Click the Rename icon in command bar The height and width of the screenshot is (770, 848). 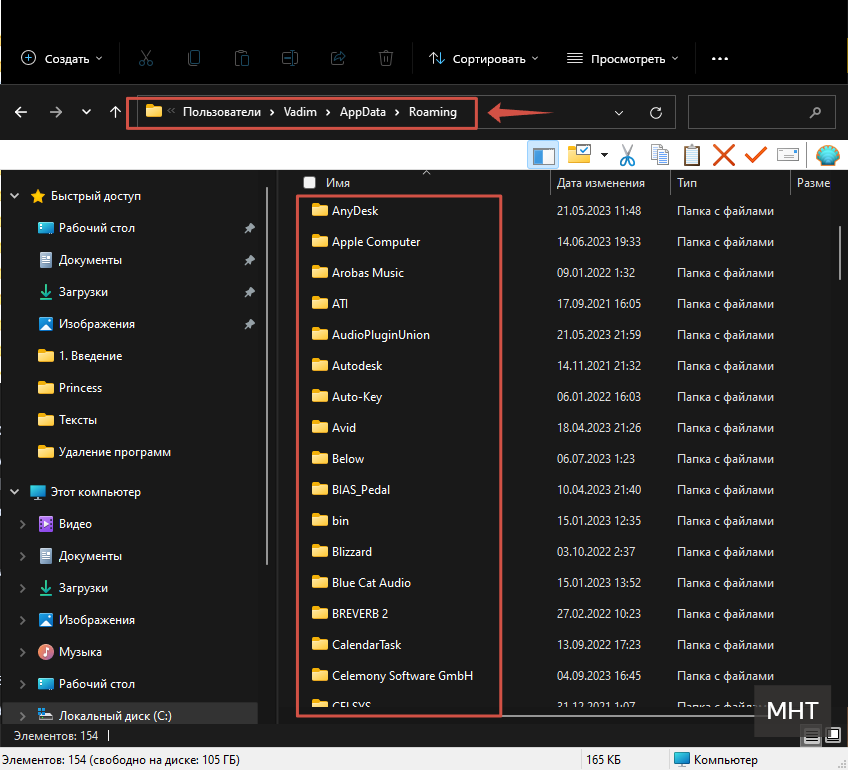(290, 58)
